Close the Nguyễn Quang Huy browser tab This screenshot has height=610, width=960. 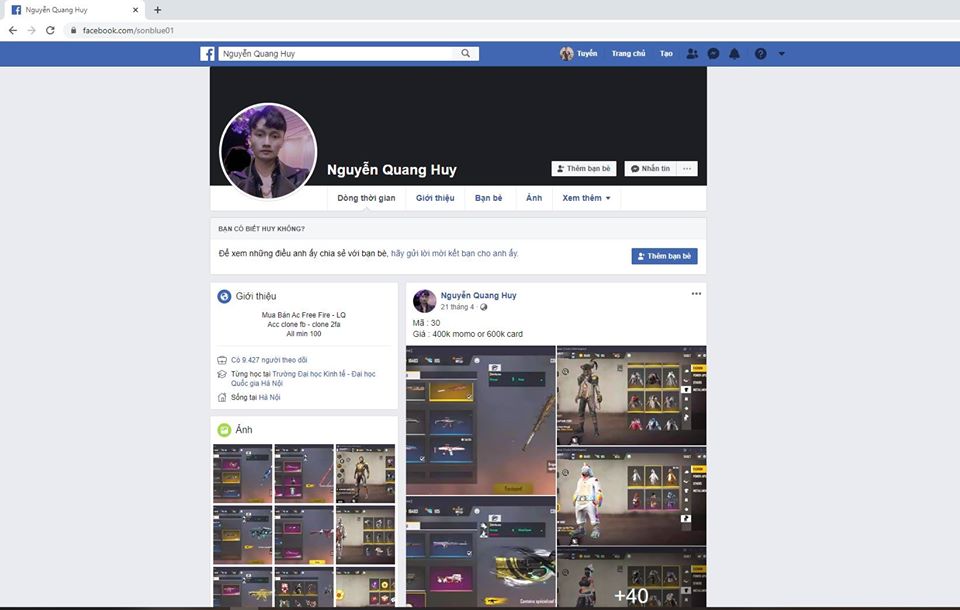[135, 10]
